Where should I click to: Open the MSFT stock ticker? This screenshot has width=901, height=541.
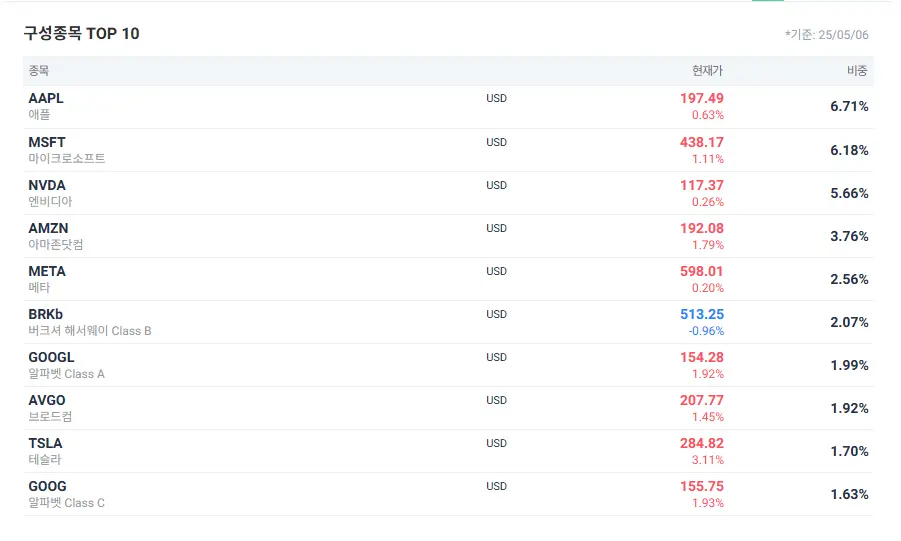pos(47,142)
